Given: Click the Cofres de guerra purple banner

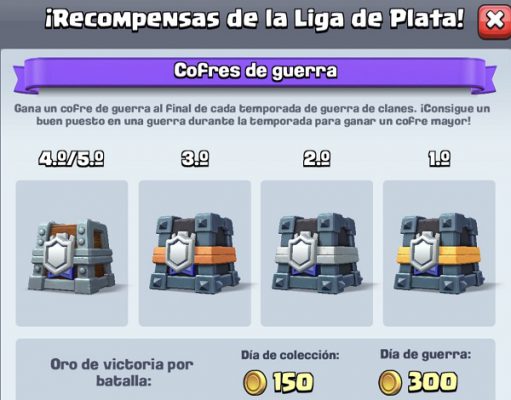Looking at the screenshot, I should click(x=255, y=74).
